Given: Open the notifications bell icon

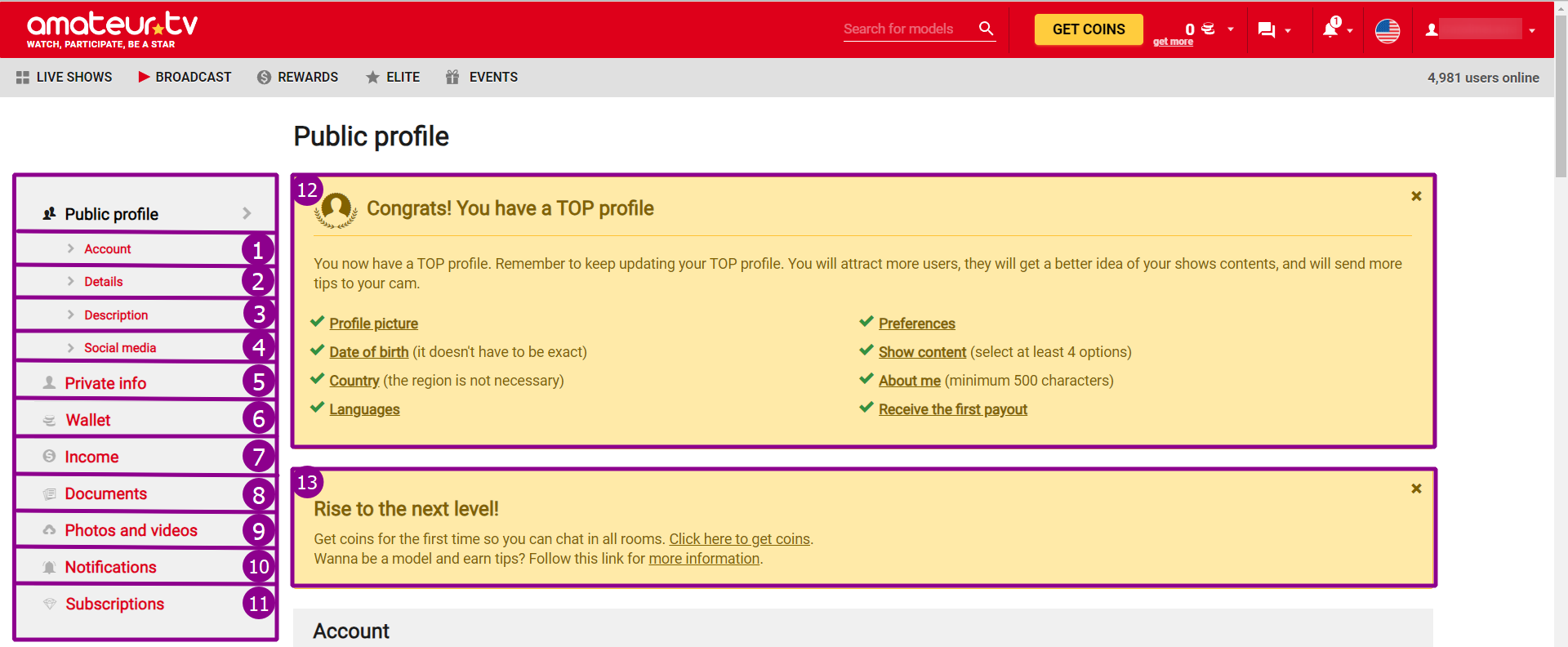Looking at the screenshot, I should [1330, 29].
